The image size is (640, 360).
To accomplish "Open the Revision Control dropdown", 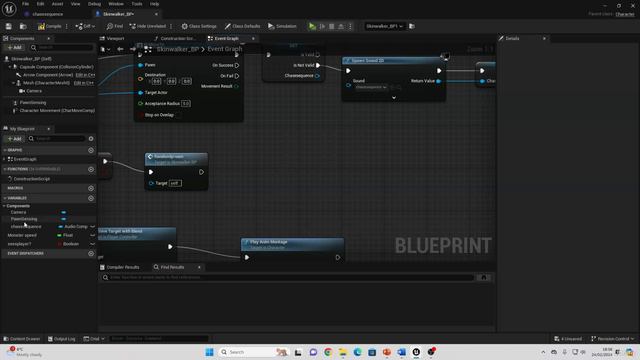I will [613, 339].
